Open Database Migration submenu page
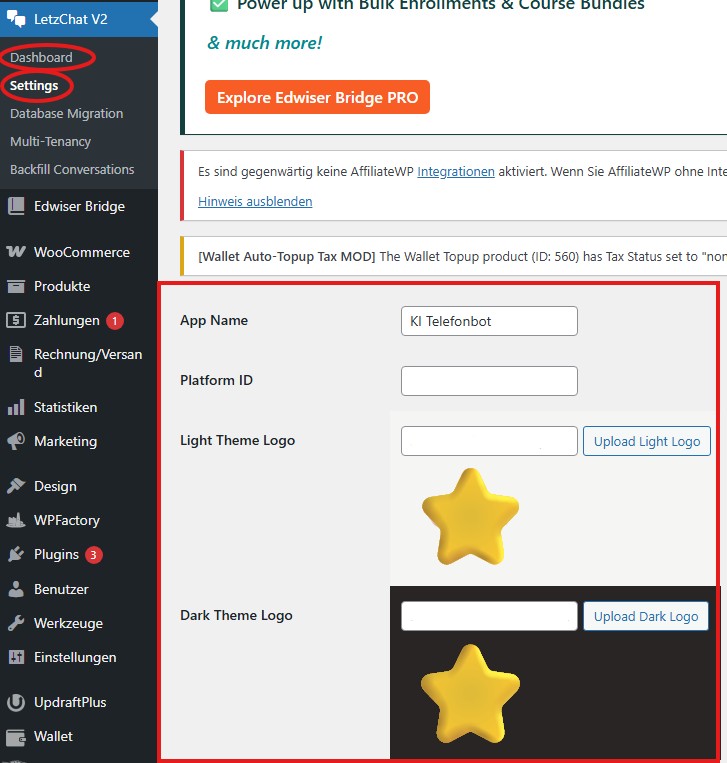727x763 pixels. pos(67,113)
